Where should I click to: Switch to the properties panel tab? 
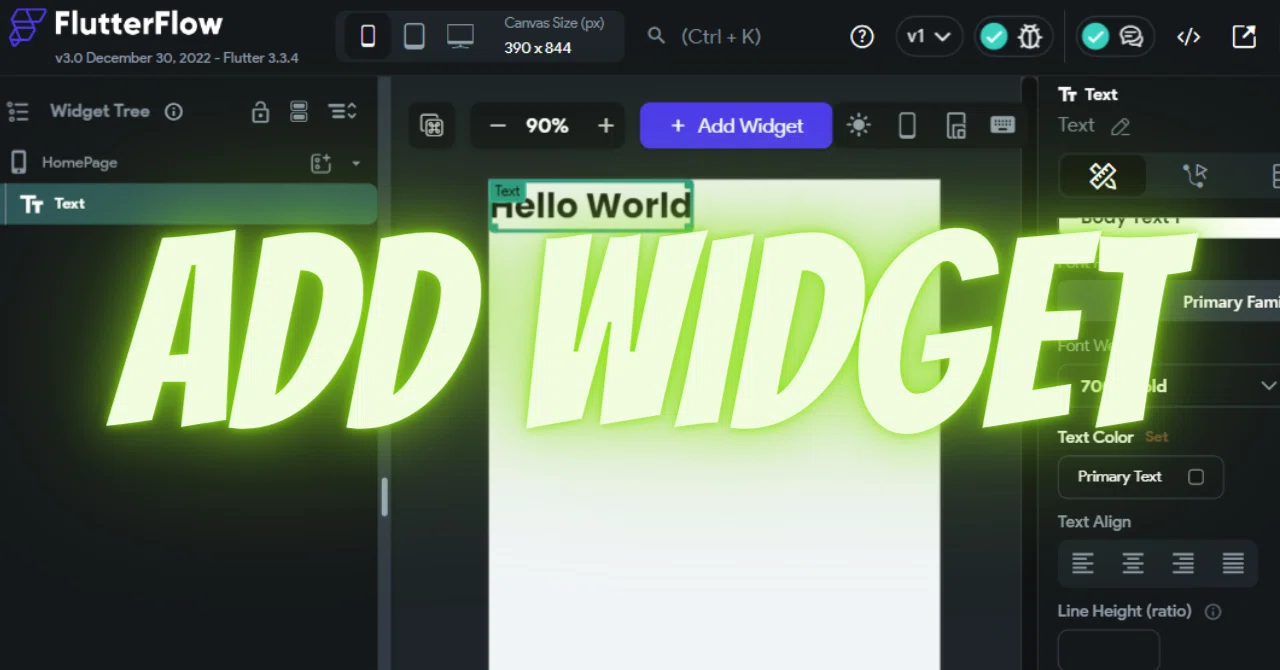[1103, 177]
